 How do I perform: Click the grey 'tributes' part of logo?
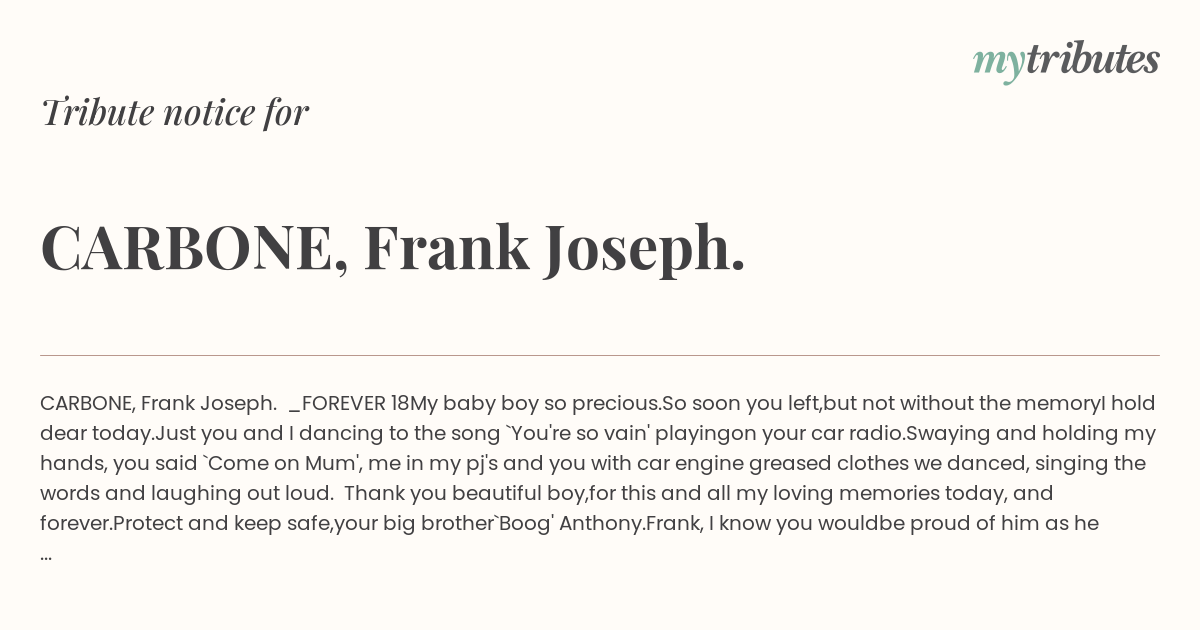pos(1093,59)
